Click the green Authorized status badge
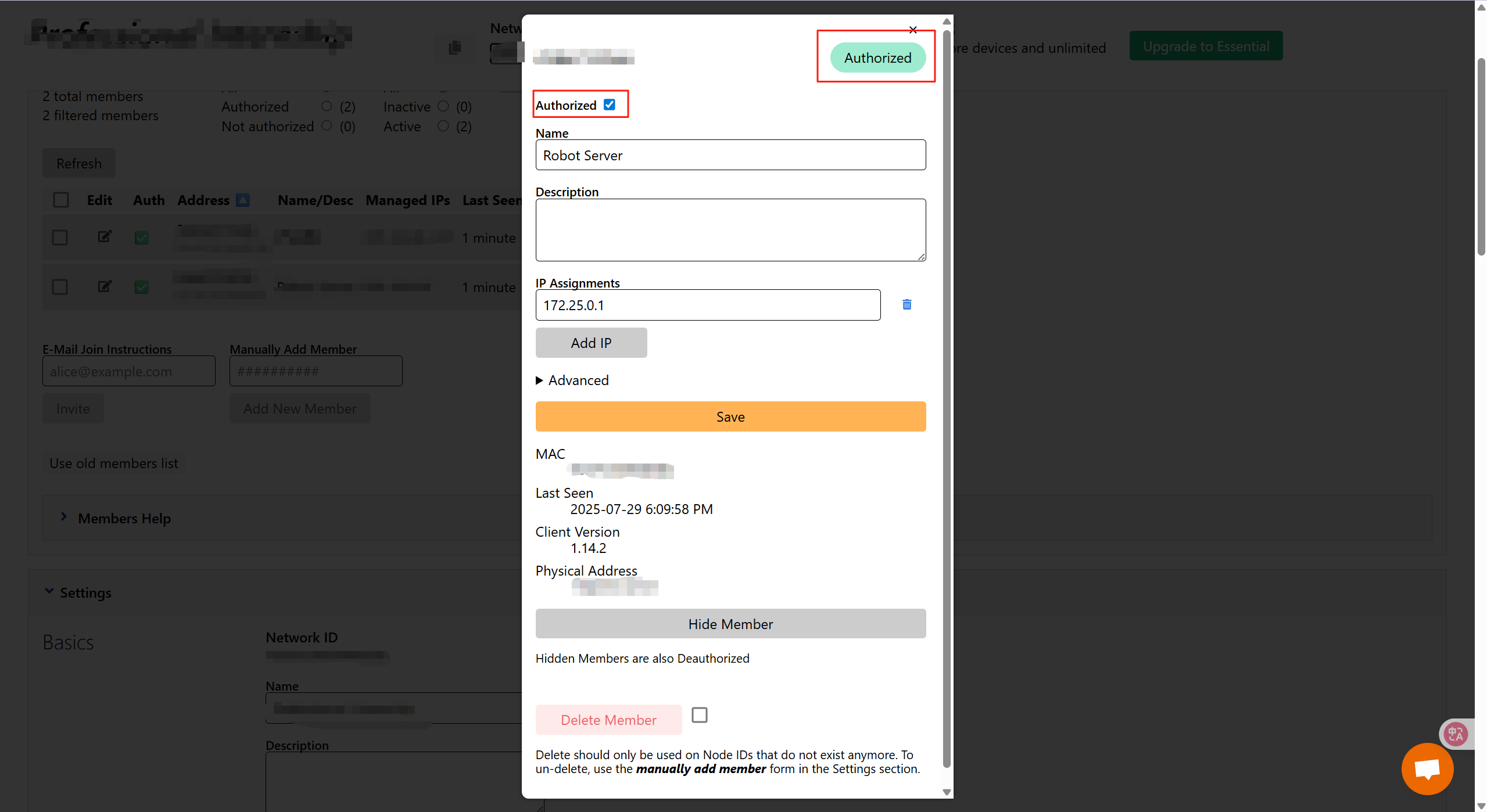 [x=877, y=58]
